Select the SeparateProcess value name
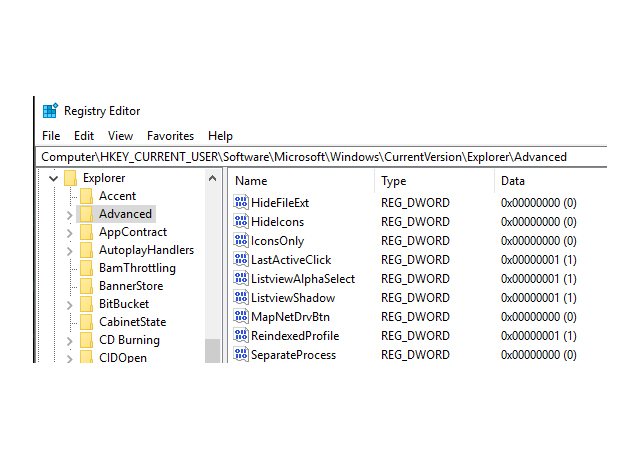The width and height of the screenshot is (640, 460). [293, 355]
